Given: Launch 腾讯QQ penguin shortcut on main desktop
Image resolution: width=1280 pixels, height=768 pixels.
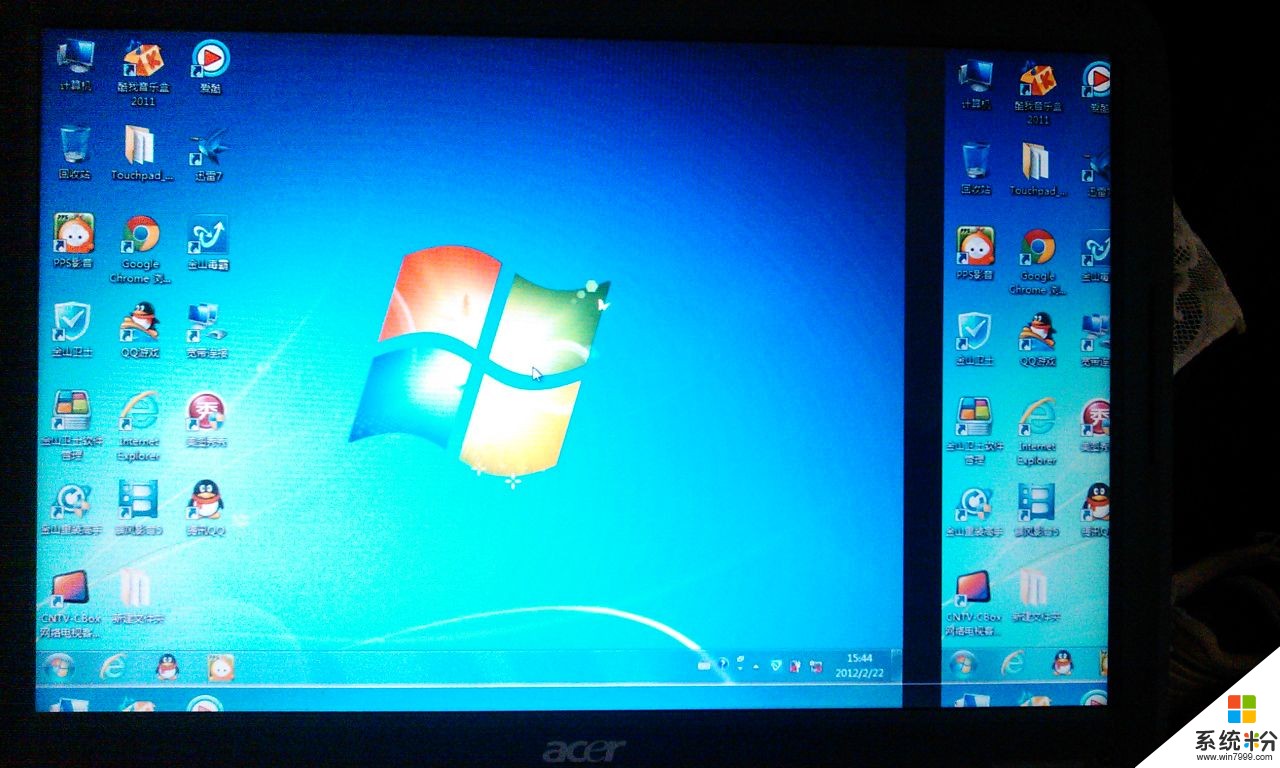Looking at the screenshot, I should coord(206,509).
